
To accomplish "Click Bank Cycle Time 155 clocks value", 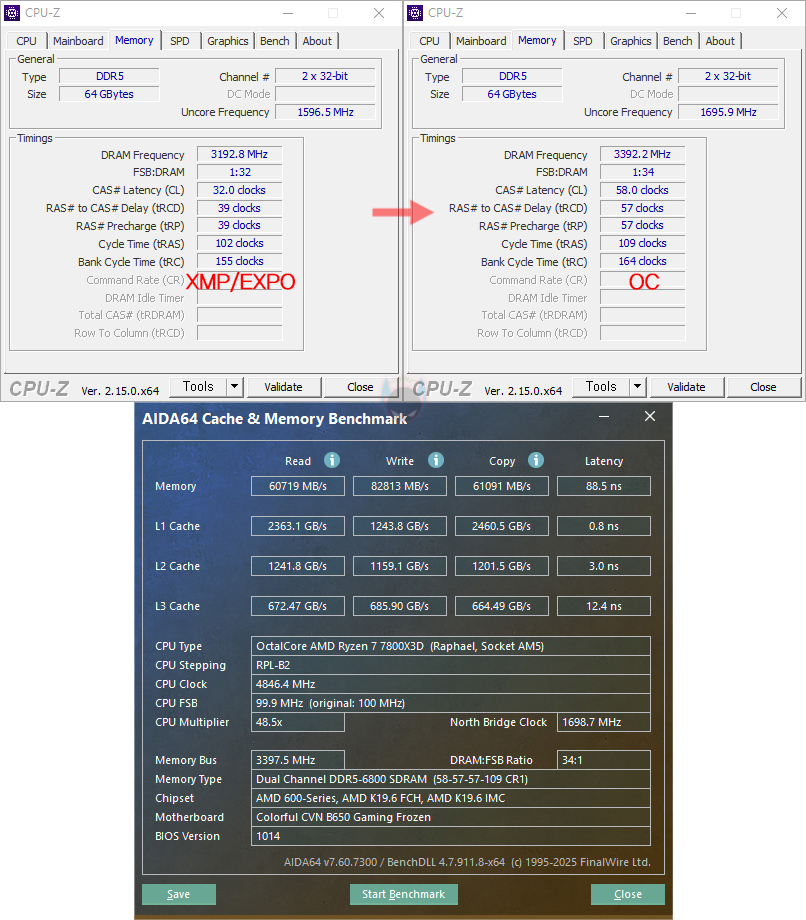I will coord(239,261).
